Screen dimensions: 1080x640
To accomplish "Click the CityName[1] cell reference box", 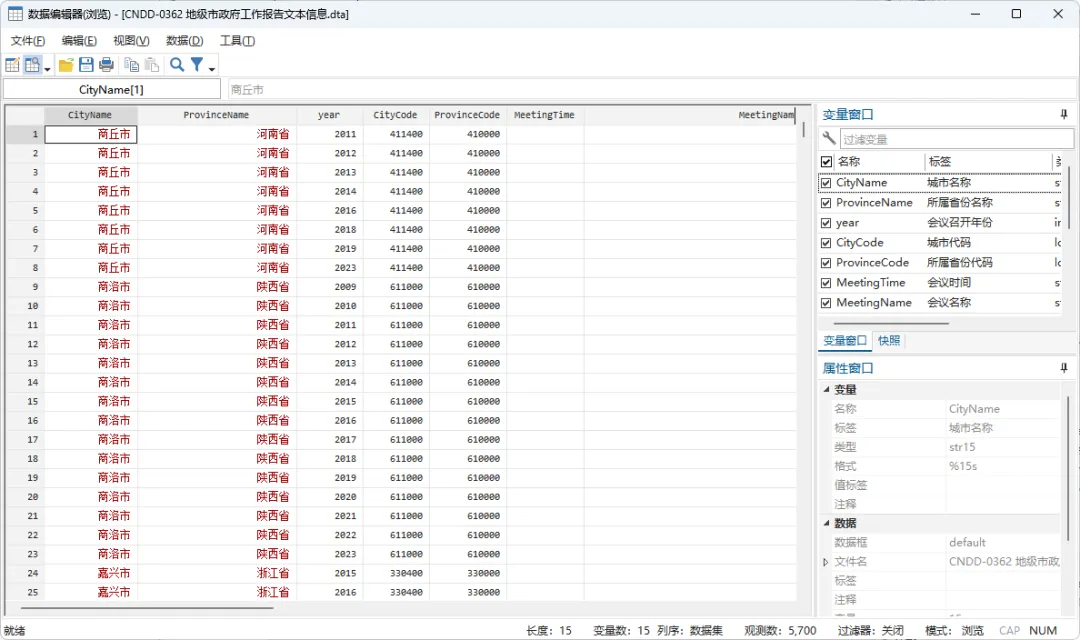I will [112, 90].
